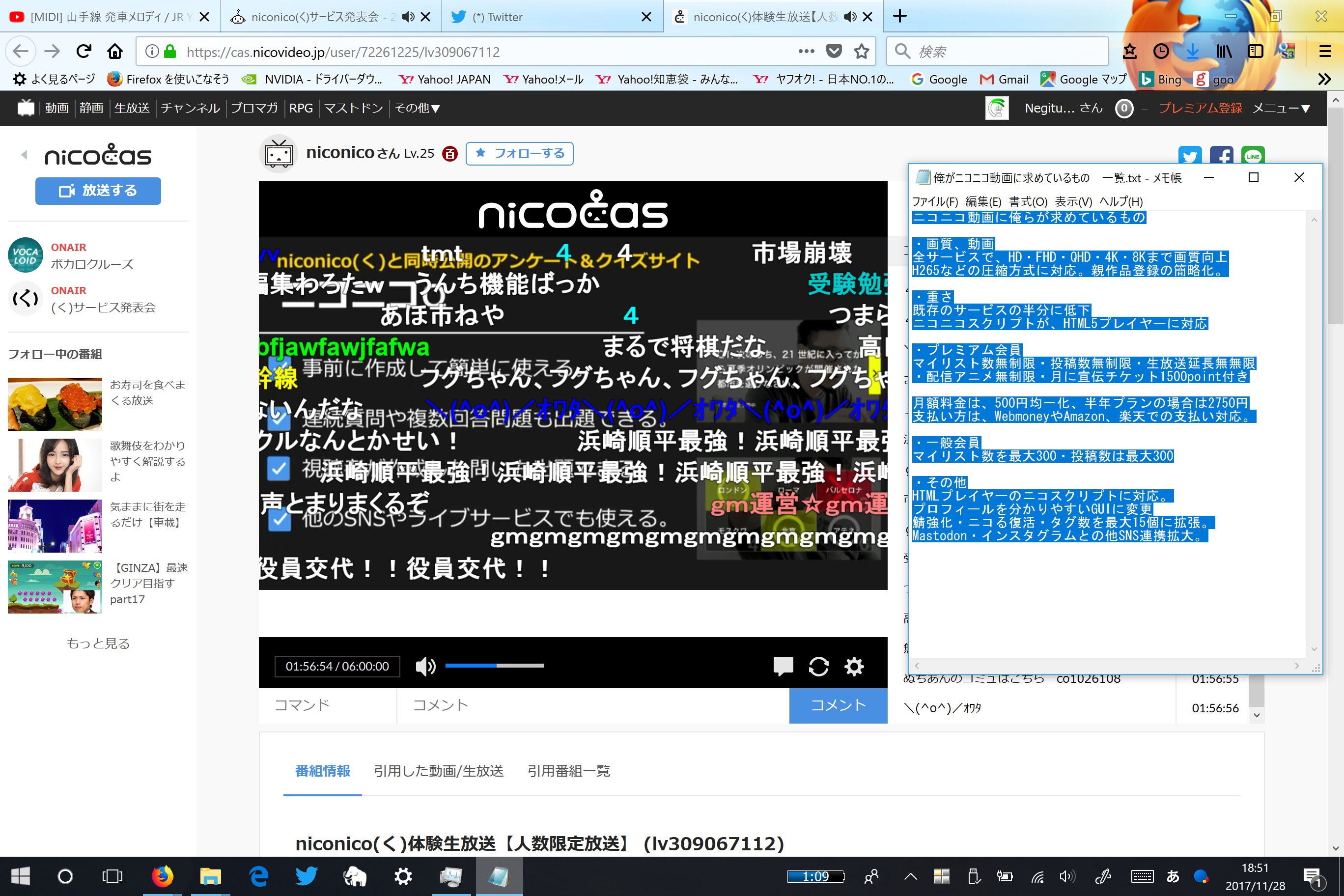Open File Explorer from the taskbar
This screenshot has width=1344, height=896.
point(210,876)
